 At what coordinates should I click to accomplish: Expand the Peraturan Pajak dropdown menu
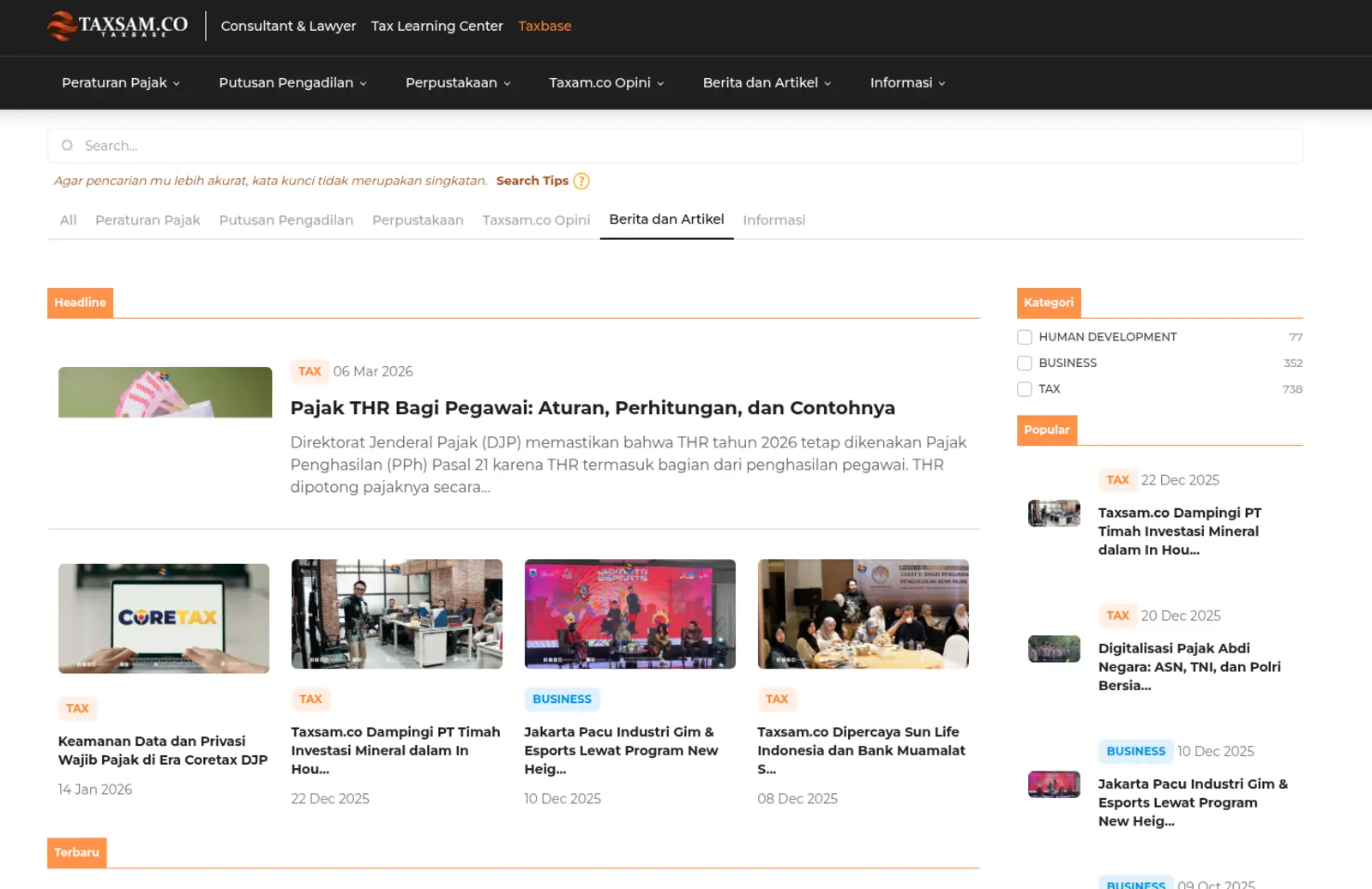pyautogui.click(x=121, y=82)
